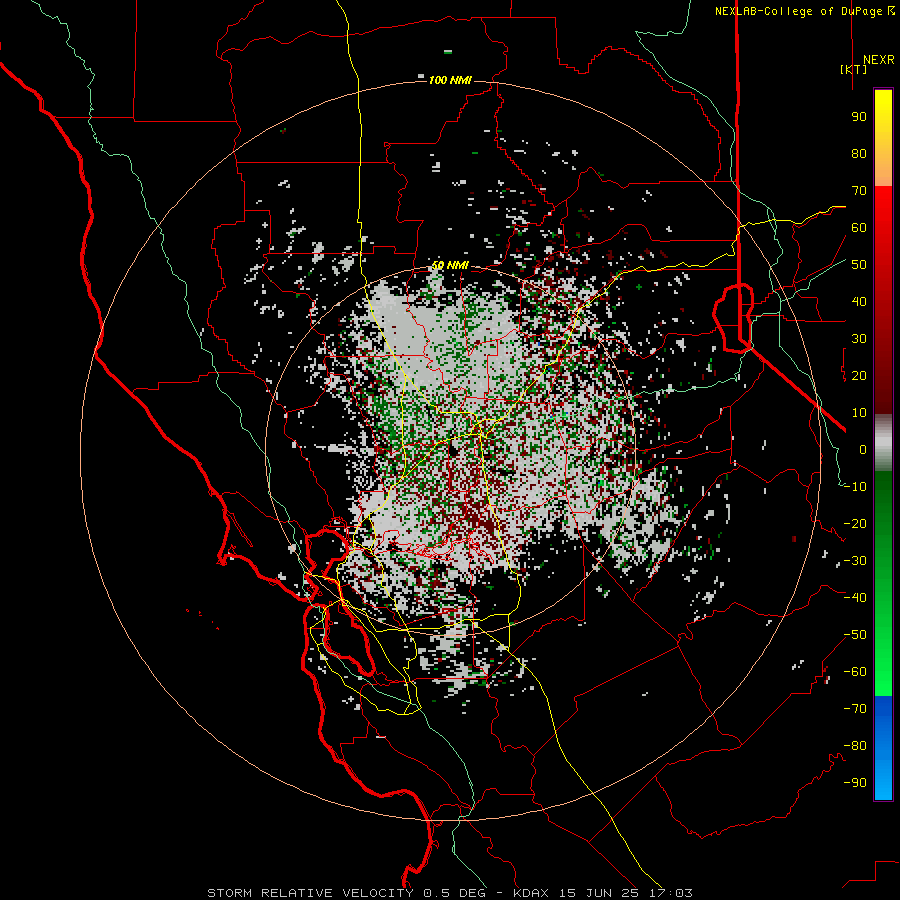
Task: Click the -20 value on velocity scale
Action: click(855, 524)
